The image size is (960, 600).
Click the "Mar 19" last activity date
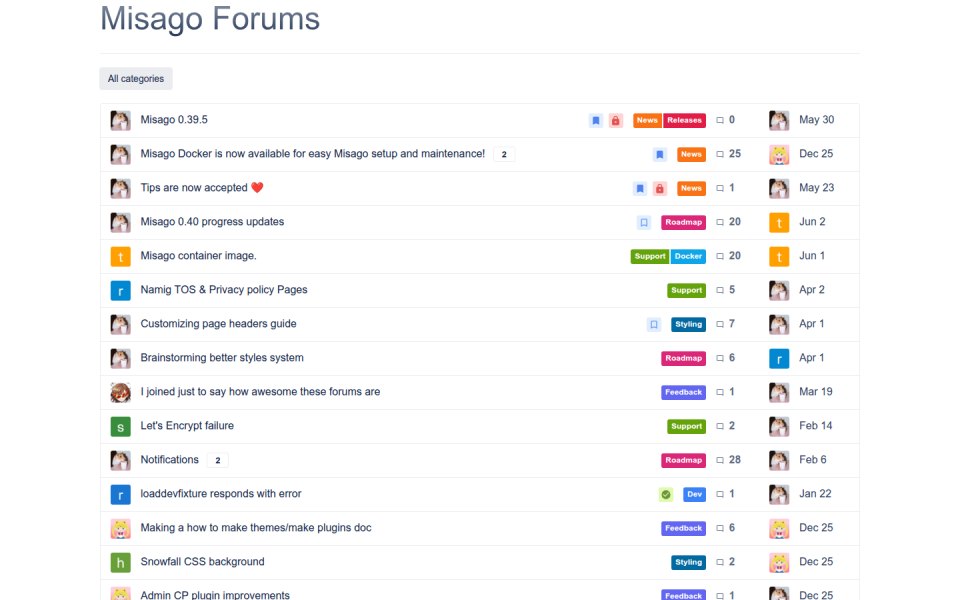click(x=816, y=391)
